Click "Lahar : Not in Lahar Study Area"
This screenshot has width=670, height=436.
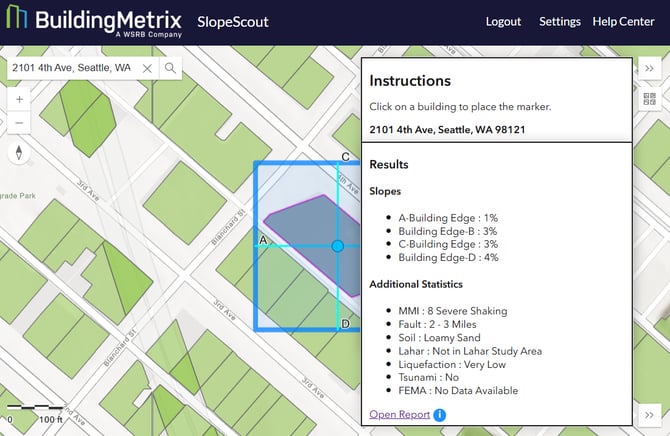[x=470, y=351]
